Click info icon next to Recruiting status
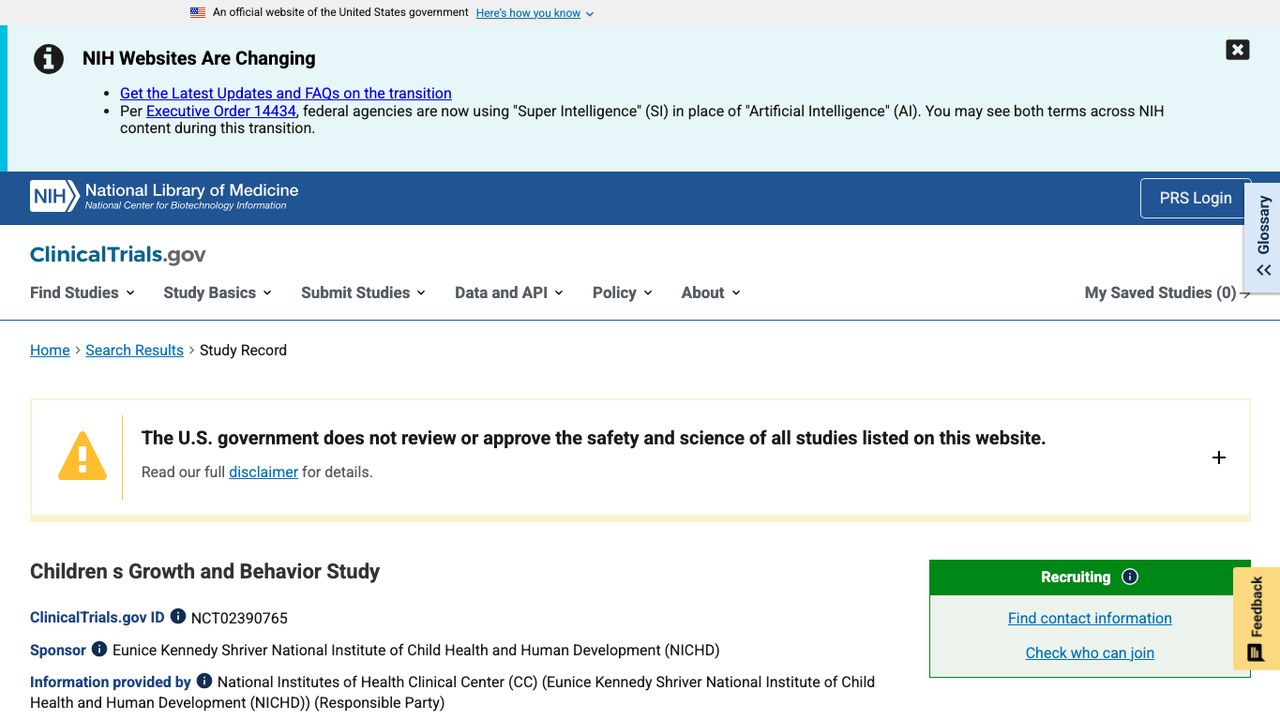Image resolution: width=1280 pixels, height=720 pixels. click(x=1130, y=577)
